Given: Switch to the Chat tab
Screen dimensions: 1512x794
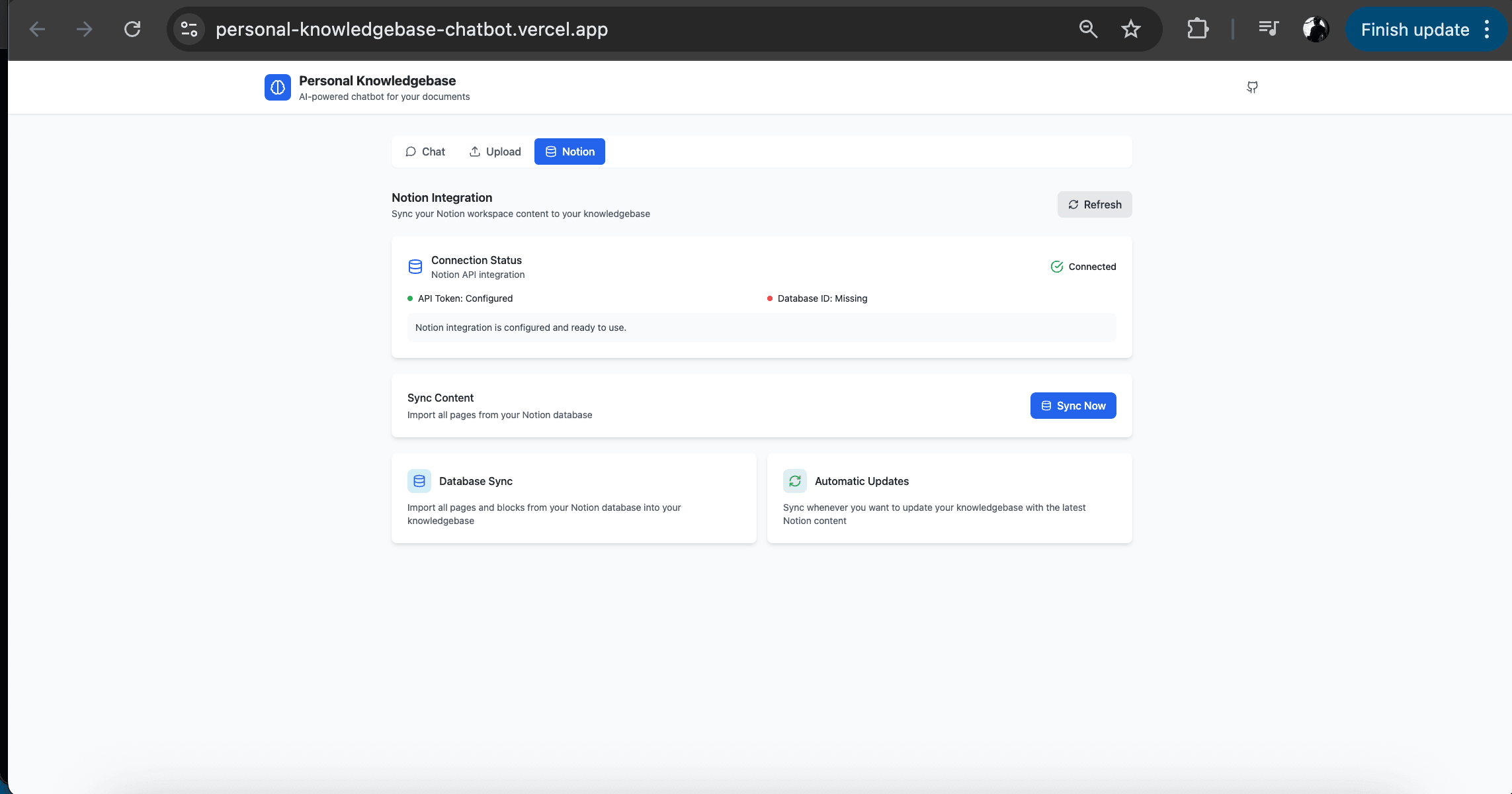Looking at the screenshot, I should [x=425, y=152].
